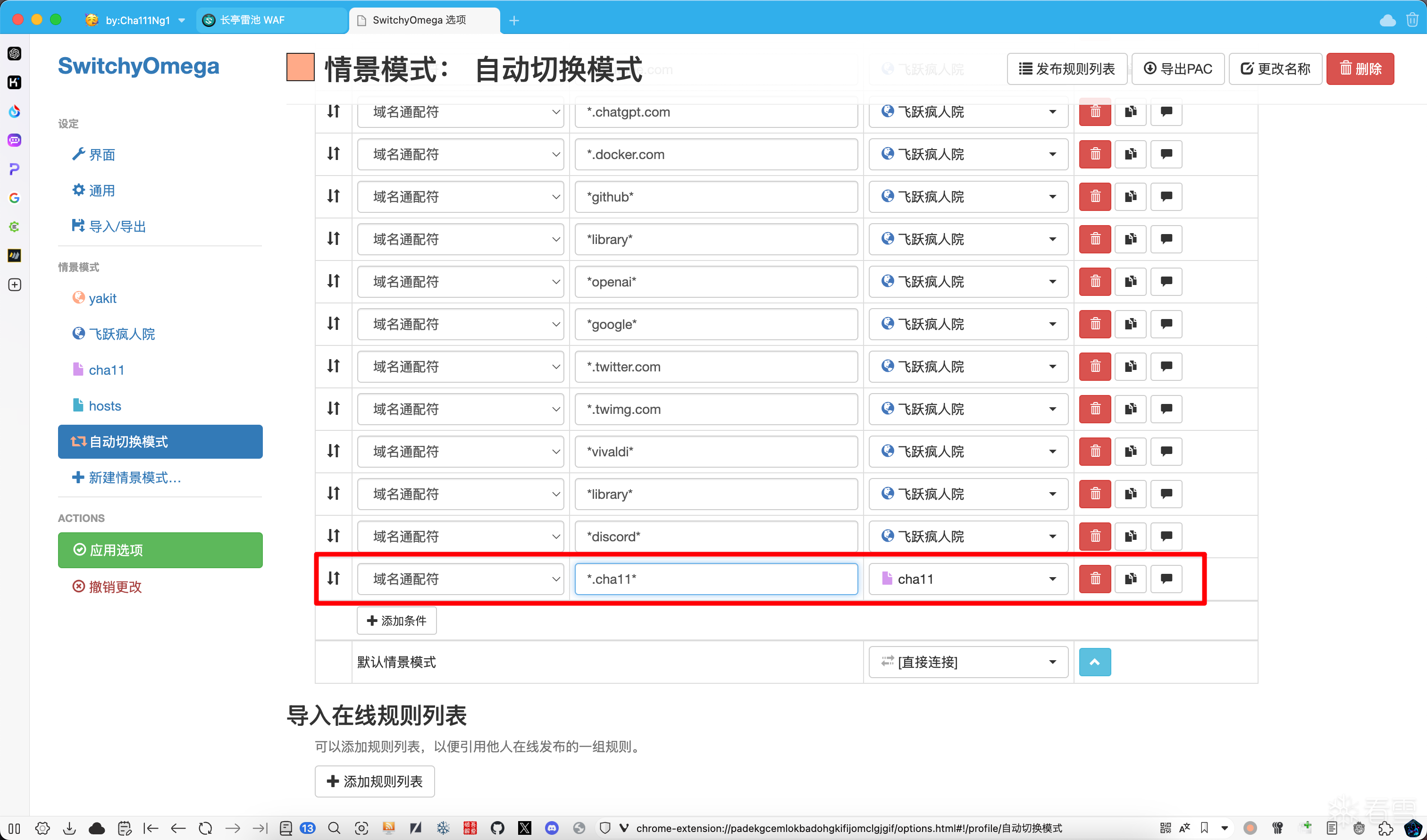
Task: Add a new web panel with plus icon
Action: click(x=15, y=285)
